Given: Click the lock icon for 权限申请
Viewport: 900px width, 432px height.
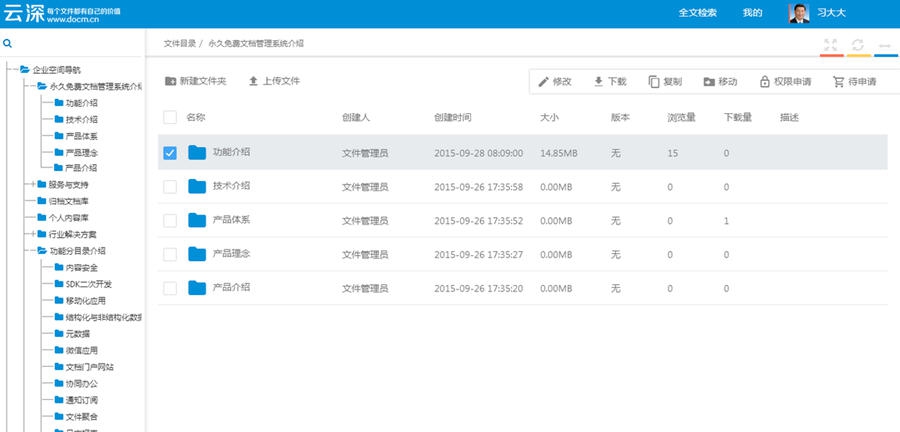Looking at the screenshot, I should coord(765,81).
